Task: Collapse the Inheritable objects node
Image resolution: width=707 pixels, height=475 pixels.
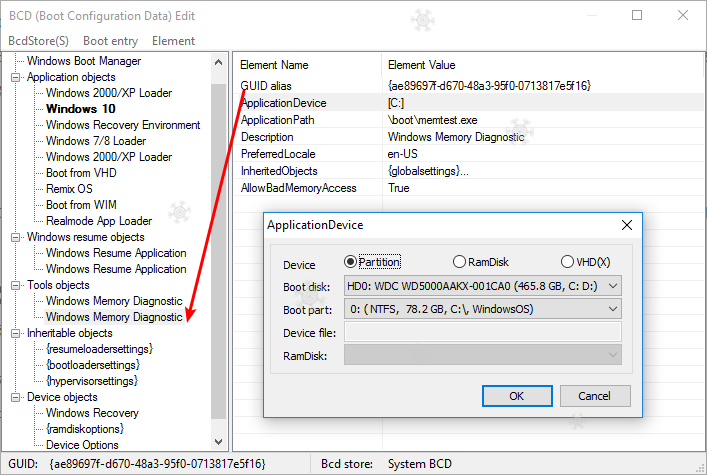Action: tap(16, 333)
